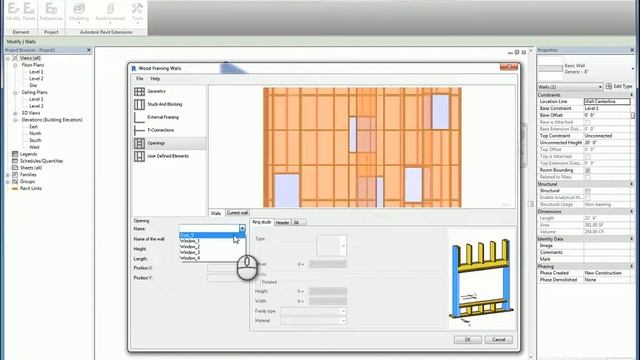
Task: Open the T-Connections section
Action: coord(160,130)
